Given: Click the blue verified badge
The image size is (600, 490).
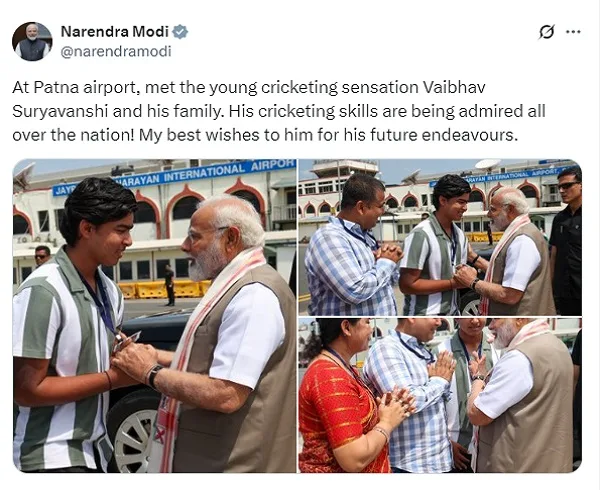Looking at the screenshot, I should [180, 32].
